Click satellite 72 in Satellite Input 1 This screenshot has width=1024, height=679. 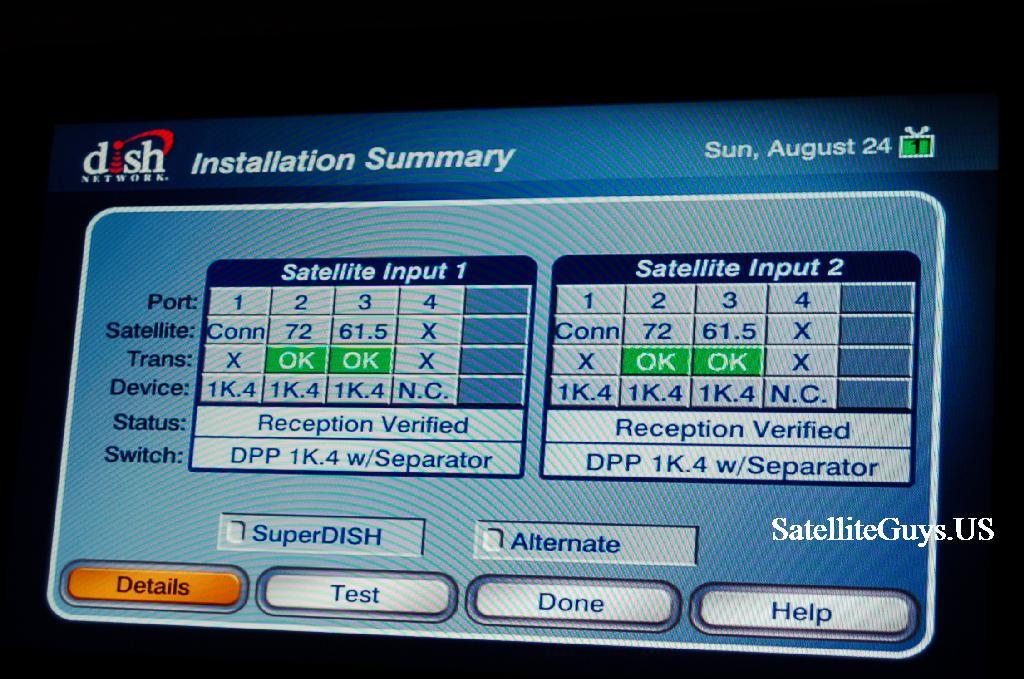pyautogui.click(x=299, y=332)
